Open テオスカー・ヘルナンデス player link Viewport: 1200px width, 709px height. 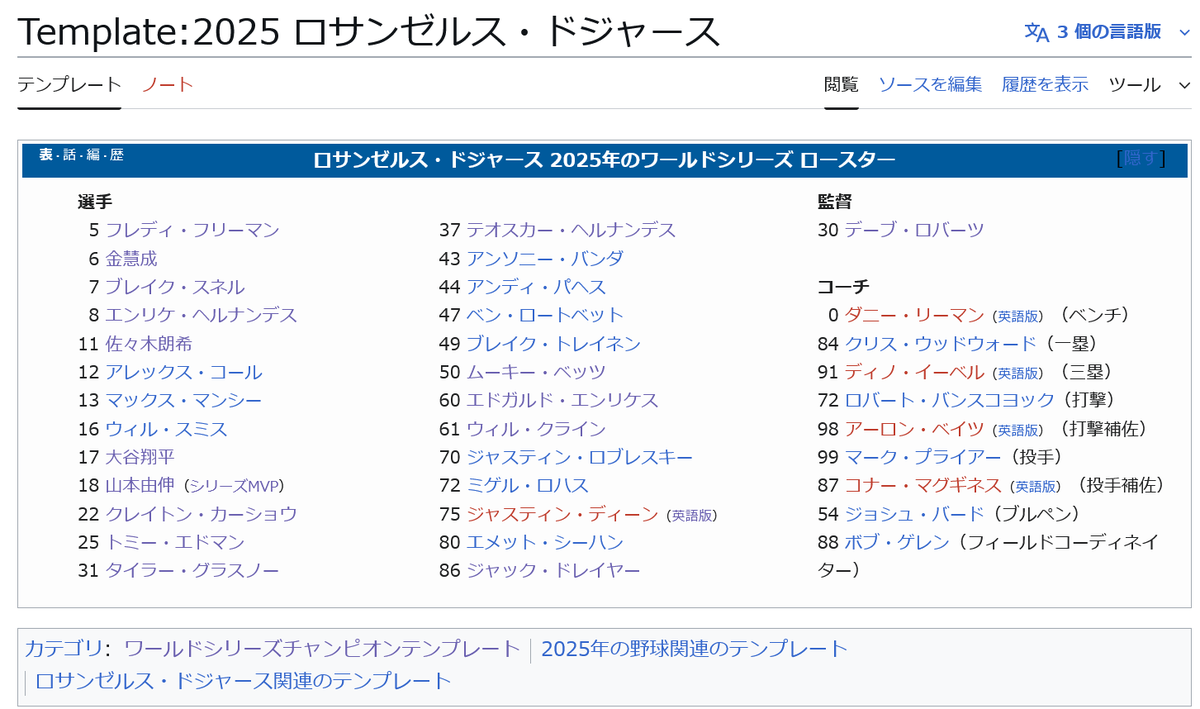click(x=571, y=230)
